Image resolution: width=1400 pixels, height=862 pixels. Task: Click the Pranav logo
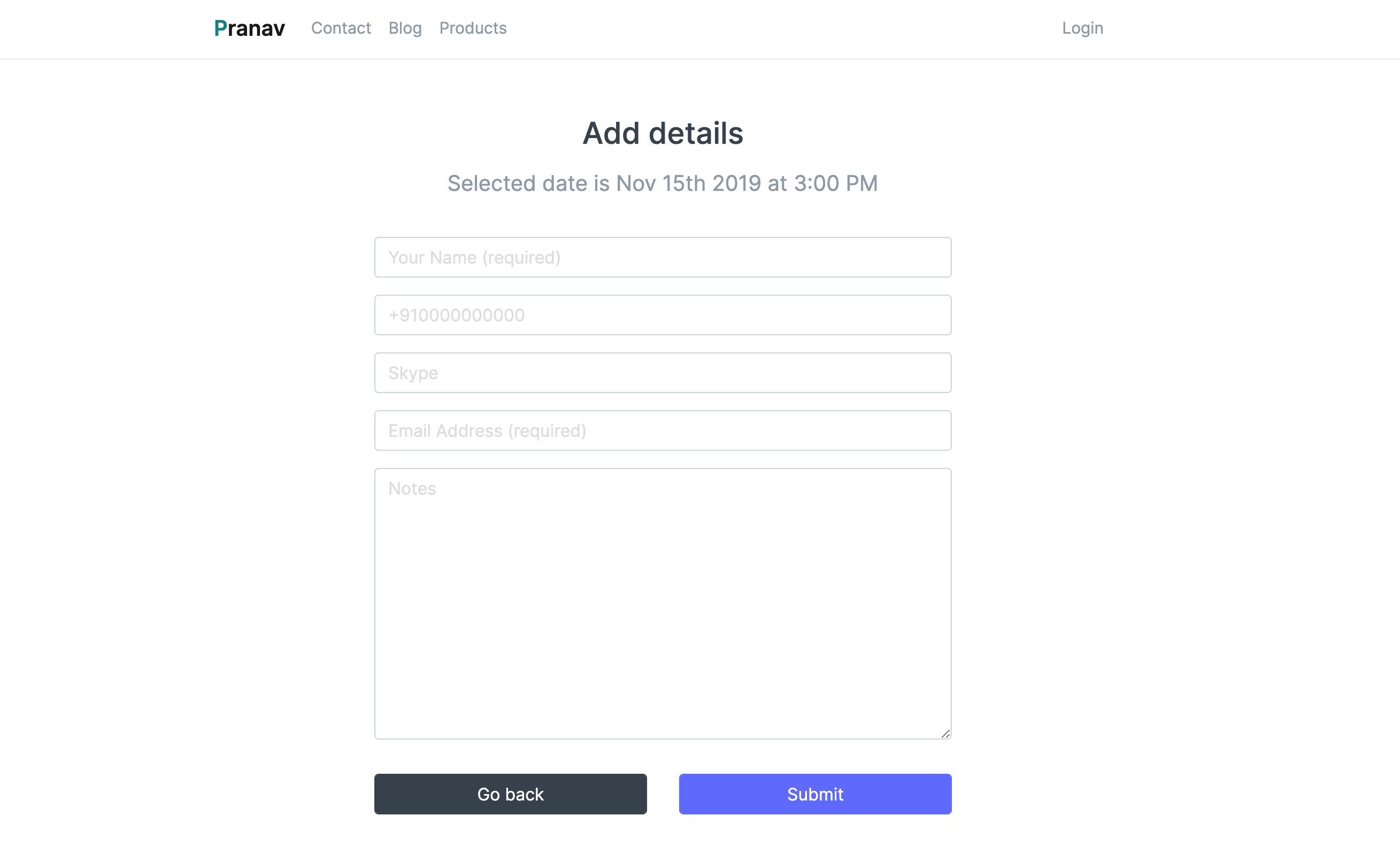(249, 28)
